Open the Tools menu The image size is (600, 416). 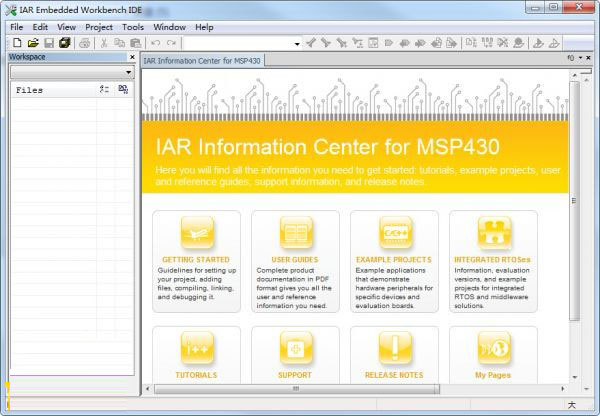coord(133,27)
